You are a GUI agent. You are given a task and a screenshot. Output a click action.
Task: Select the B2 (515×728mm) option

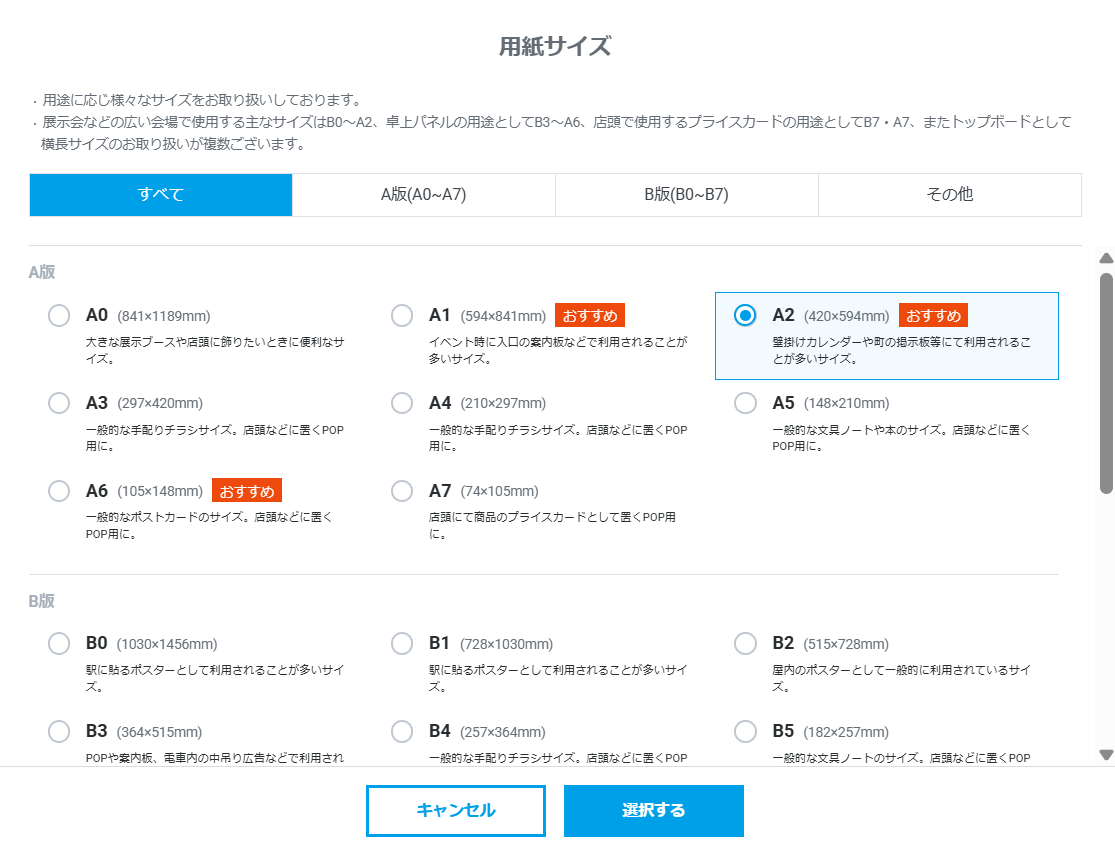745,644
